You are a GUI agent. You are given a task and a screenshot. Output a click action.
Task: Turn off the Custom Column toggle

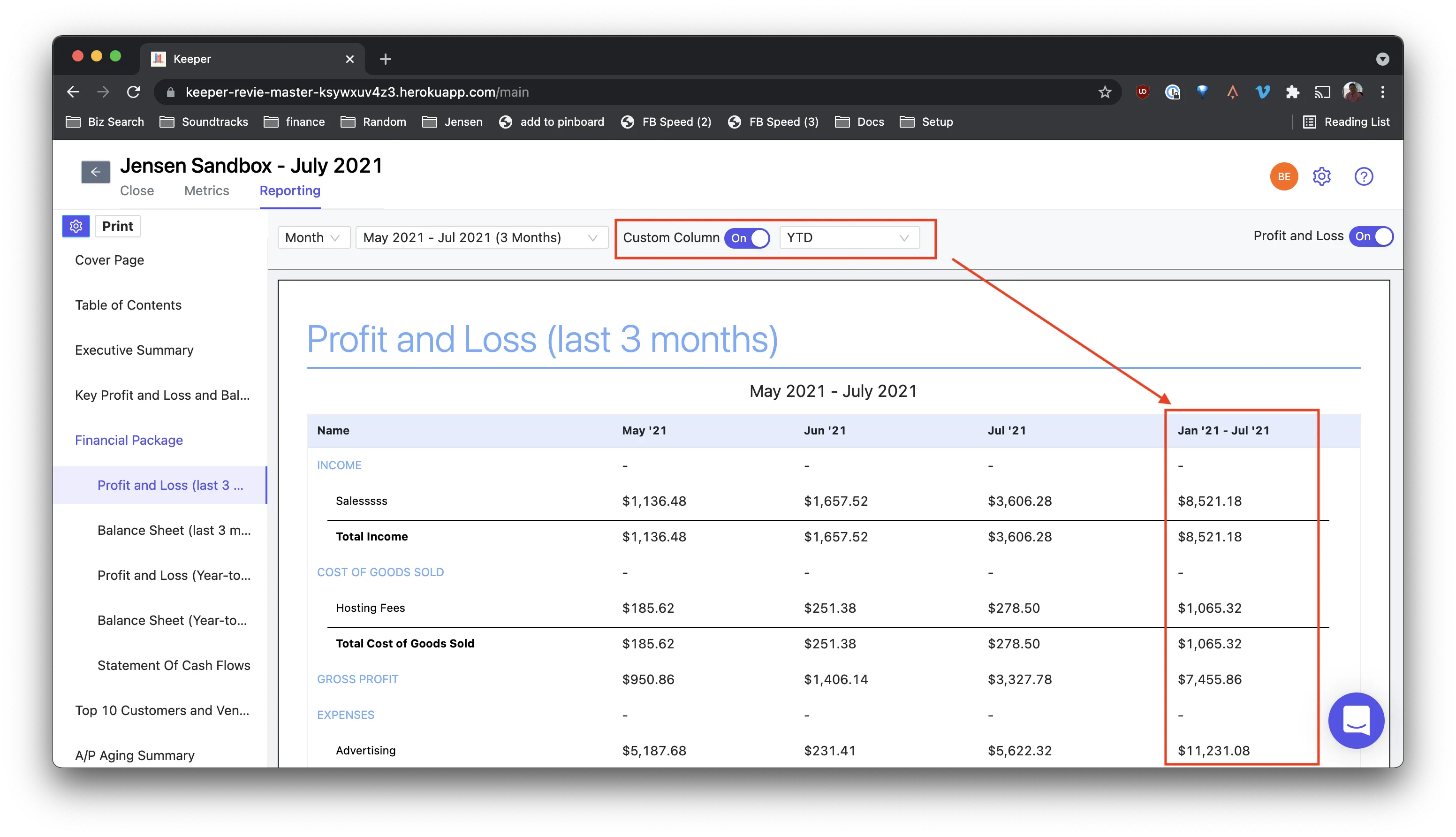pos(747,238)
